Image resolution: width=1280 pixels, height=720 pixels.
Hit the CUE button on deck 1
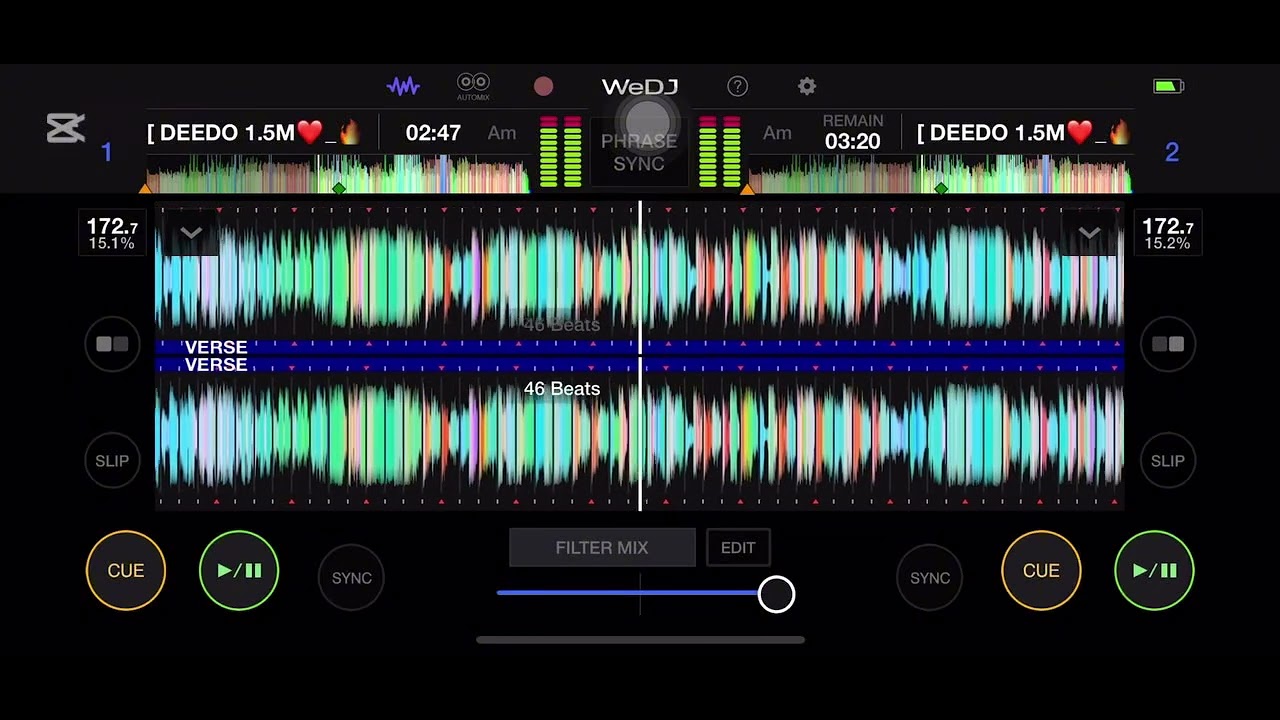(126, 570)
